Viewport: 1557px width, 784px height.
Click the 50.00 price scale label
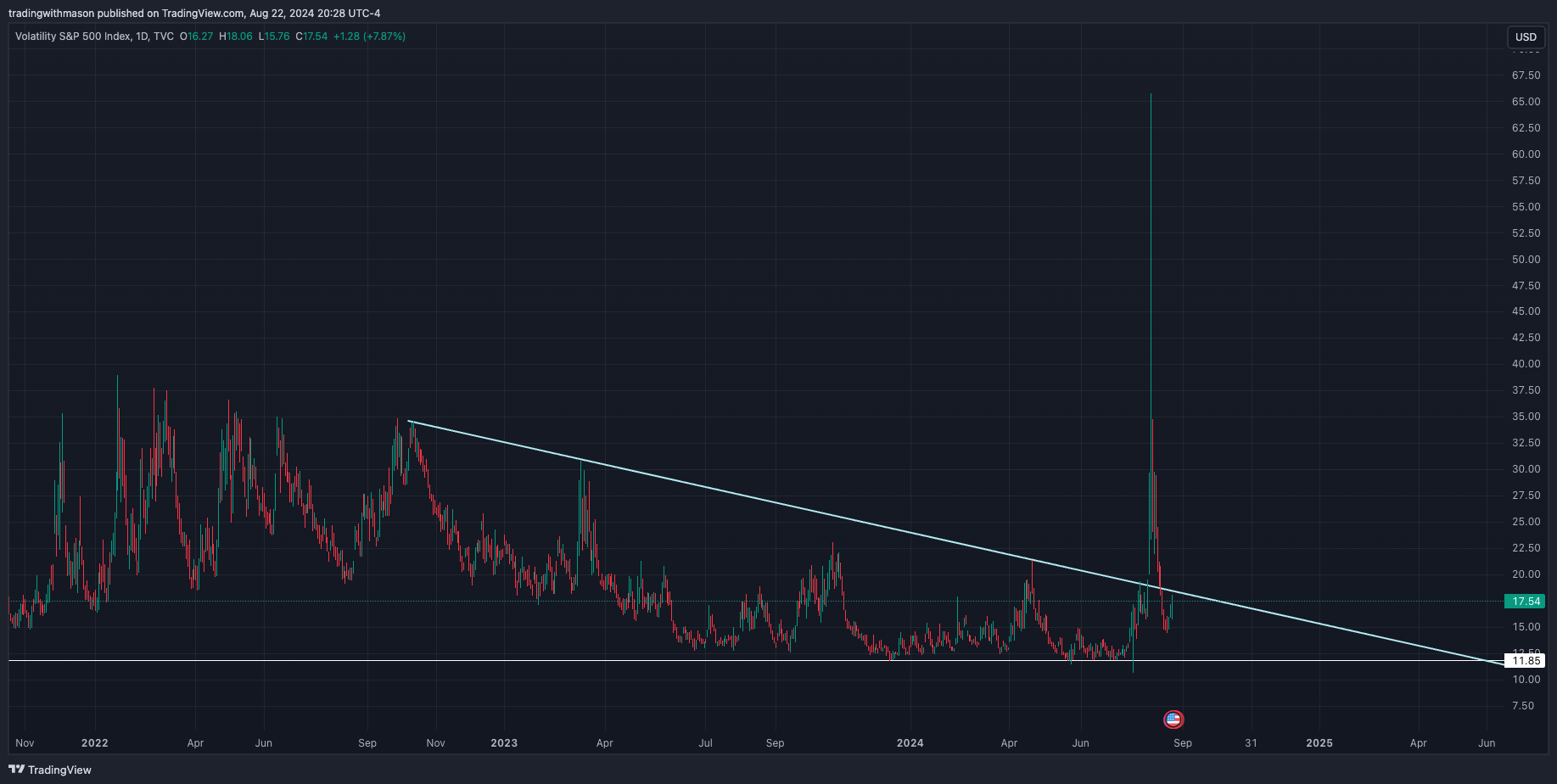pyautogui.click(x=1526, y=260)
